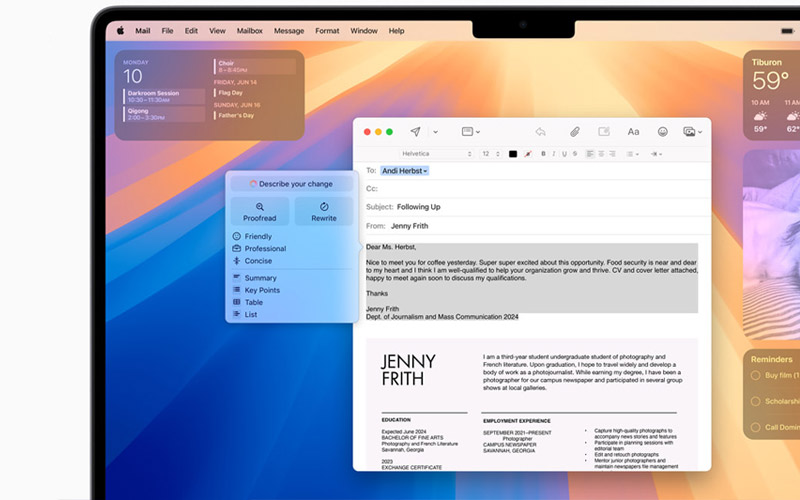This screenshot has height=500, width=800.
Task: Click the battery icon in menu bar
Action: pos(787,31)
